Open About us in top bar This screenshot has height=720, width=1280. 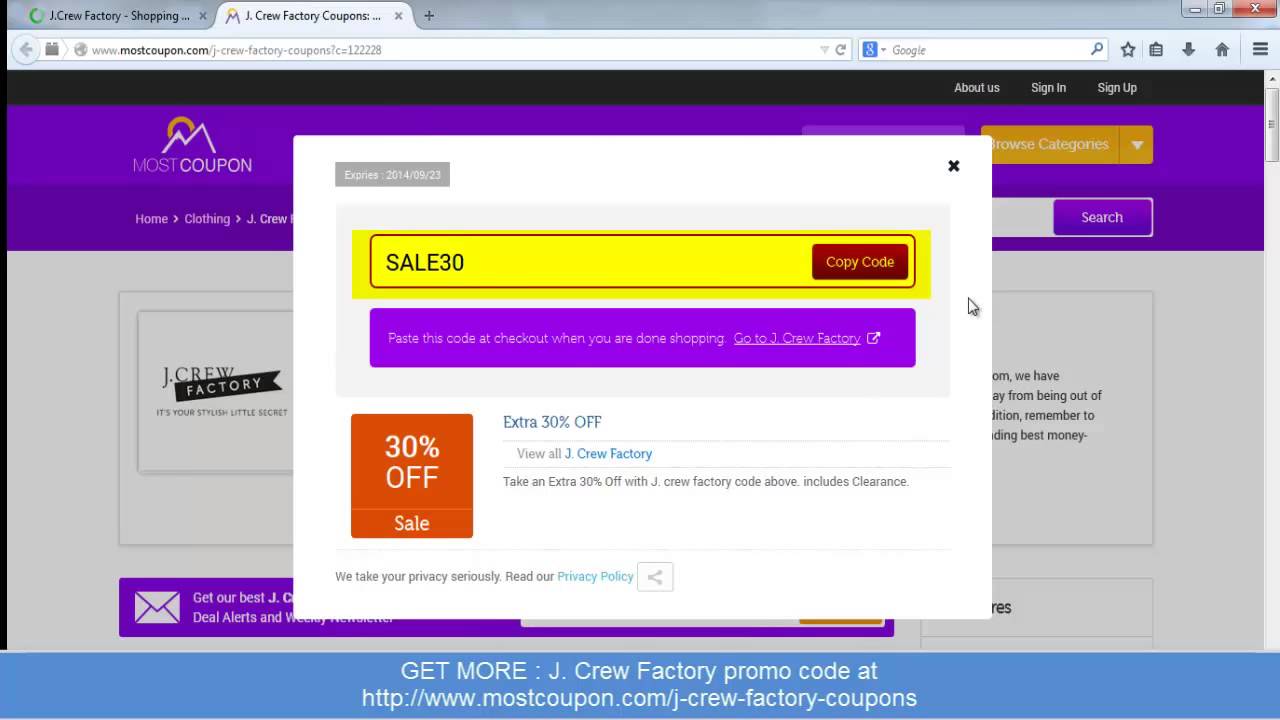click(976, 88)
